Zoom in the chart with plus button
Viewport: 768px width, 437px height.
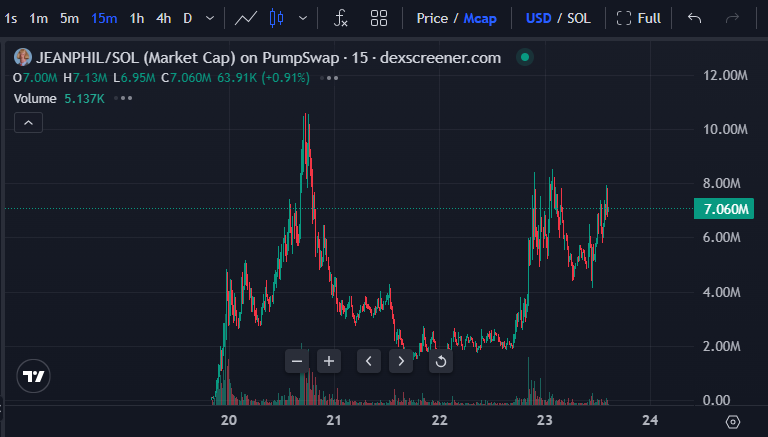point(329,362)
